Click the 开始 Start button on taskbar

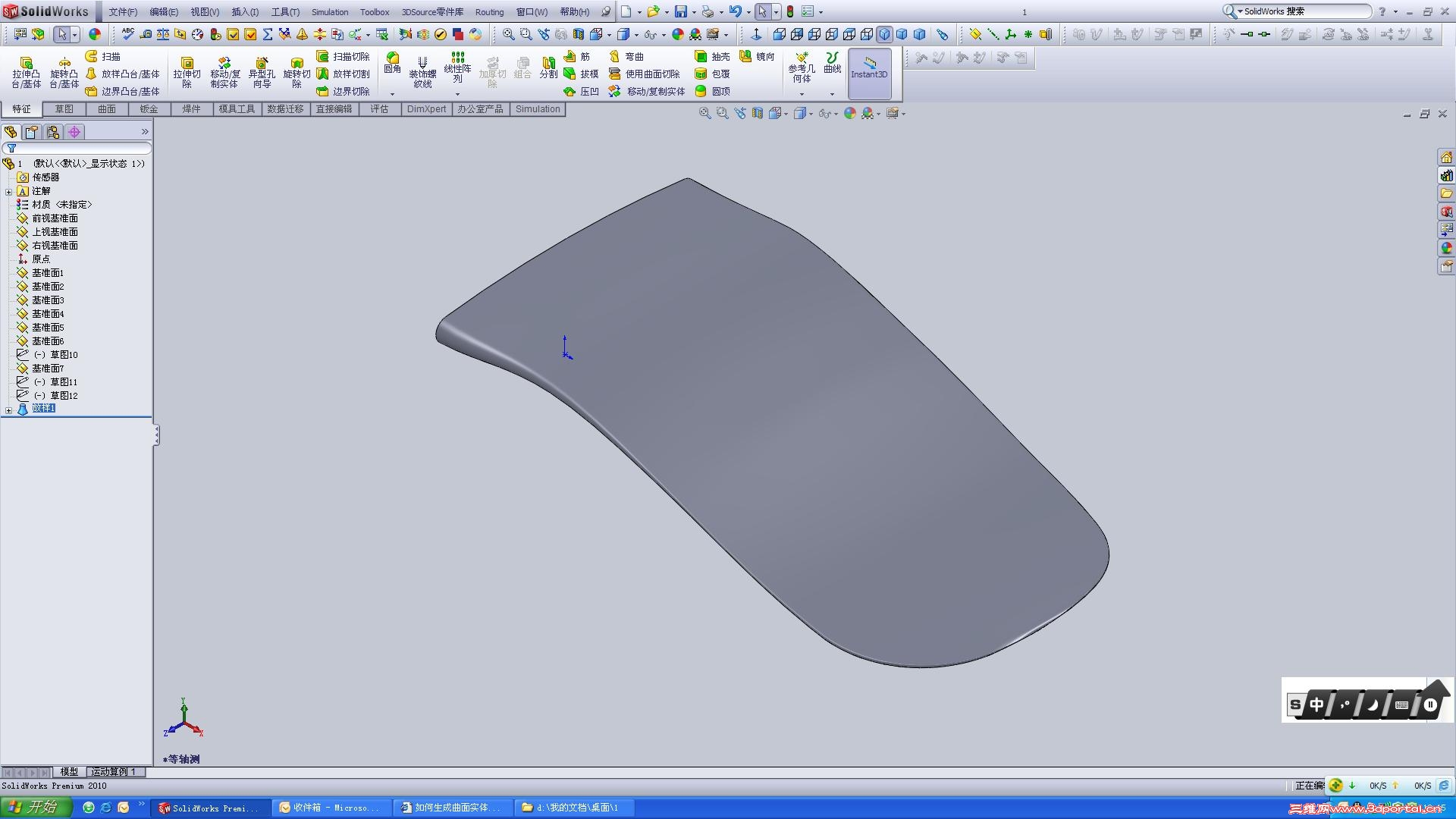point(36,808)
